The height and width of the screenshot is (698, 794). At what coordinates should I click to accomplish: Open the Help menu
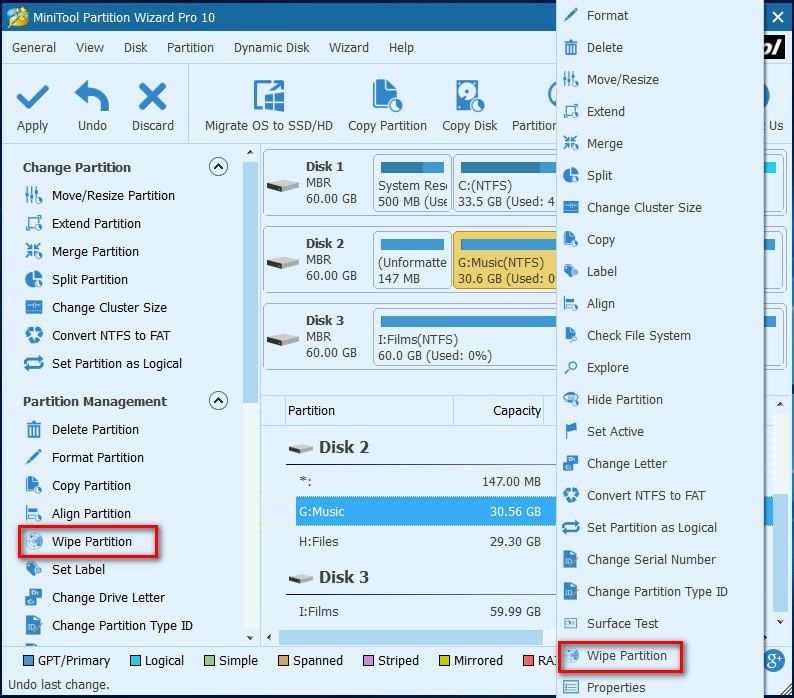click(401, 48)
